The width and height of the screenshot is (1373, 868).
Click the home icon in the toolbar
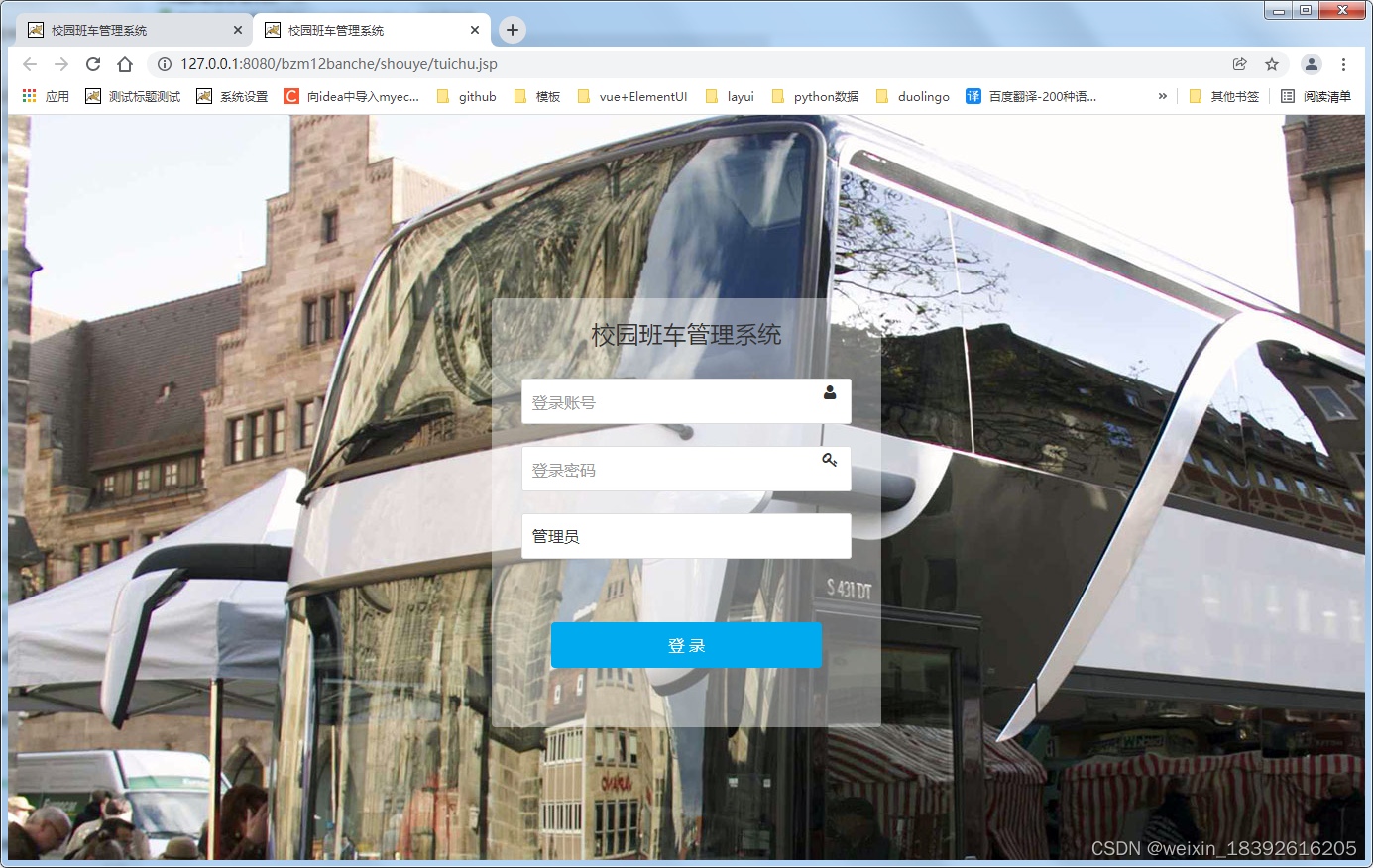coord(126,63)
